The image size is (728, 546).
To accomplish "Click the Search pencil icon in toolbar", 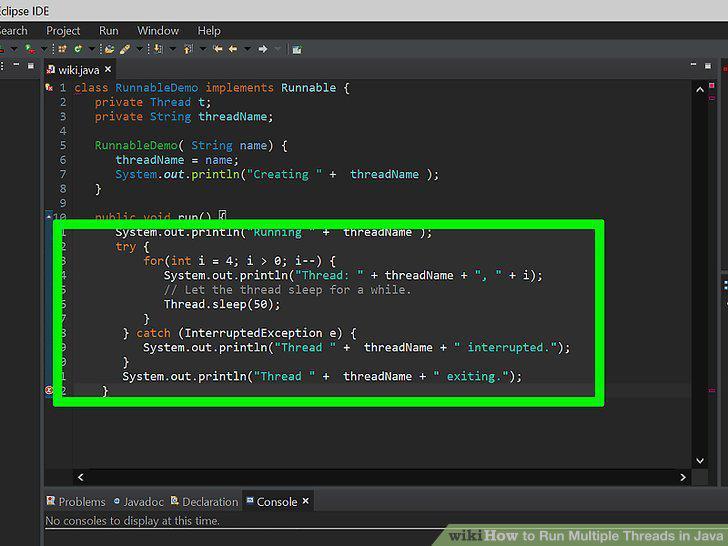I will click(x=125, y=49).
